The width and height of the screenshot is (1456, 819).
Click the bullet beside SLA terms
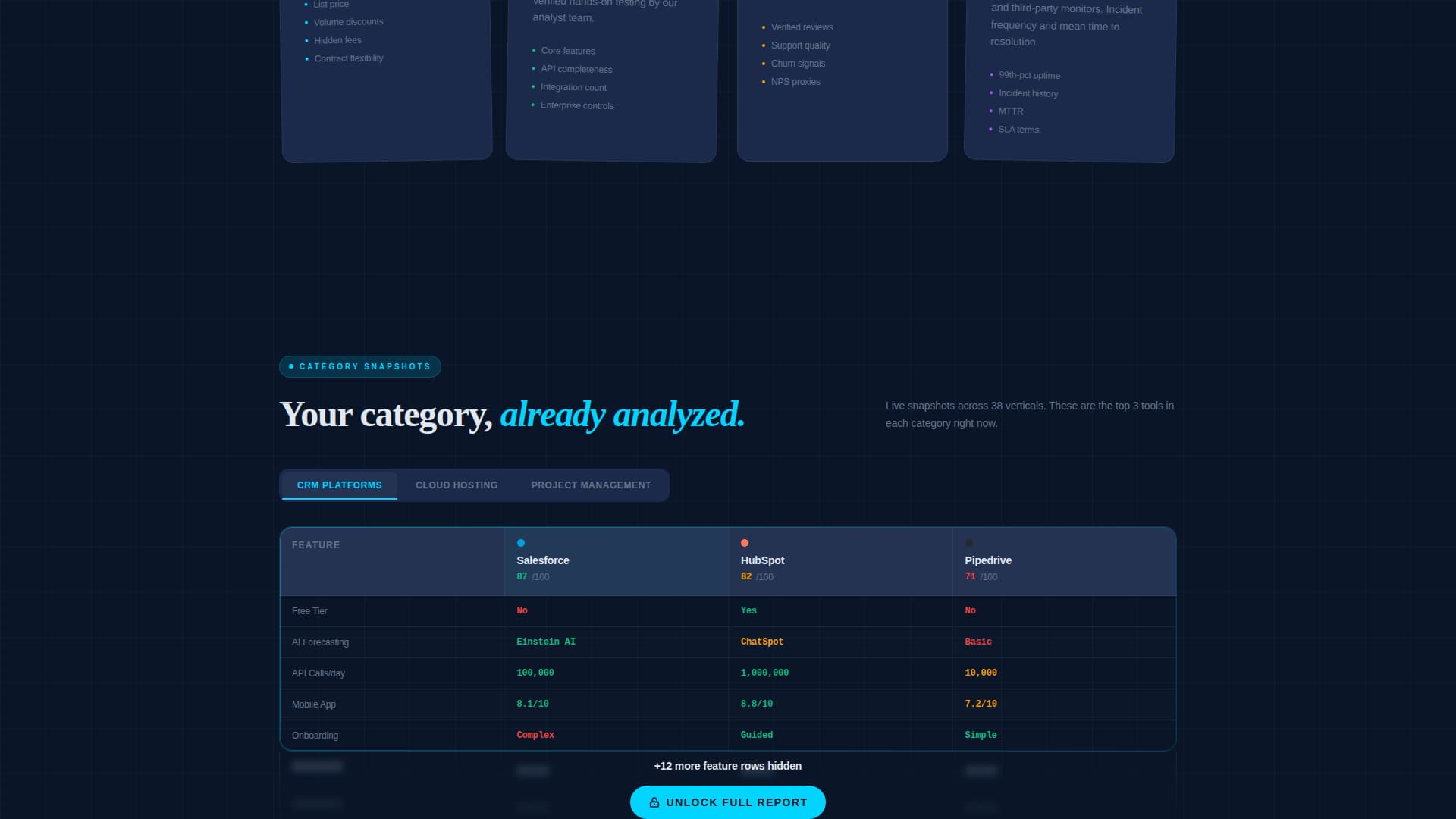pos(992,129)
